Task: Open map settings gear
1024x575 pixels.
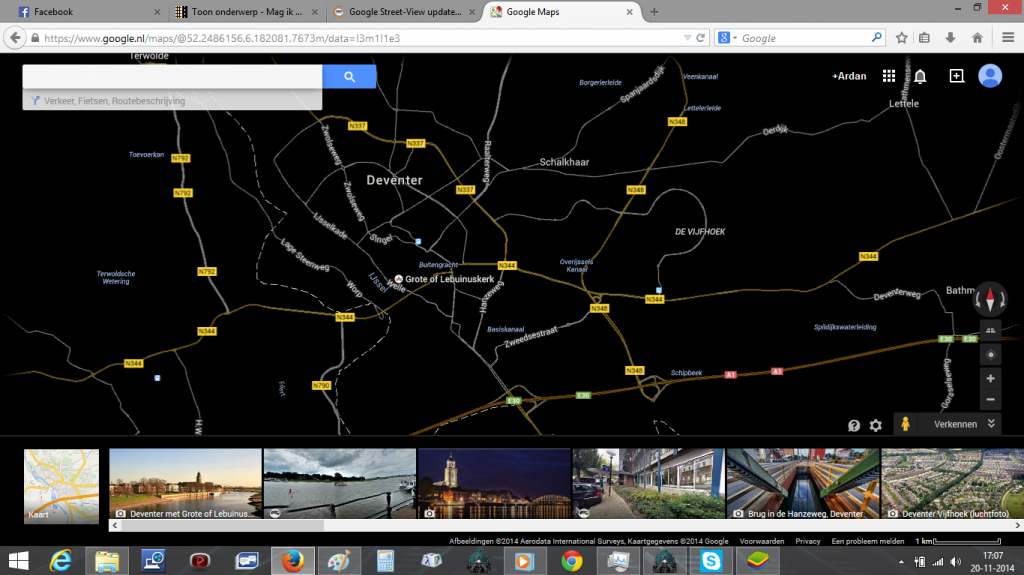Action: [x=876, y=425]
